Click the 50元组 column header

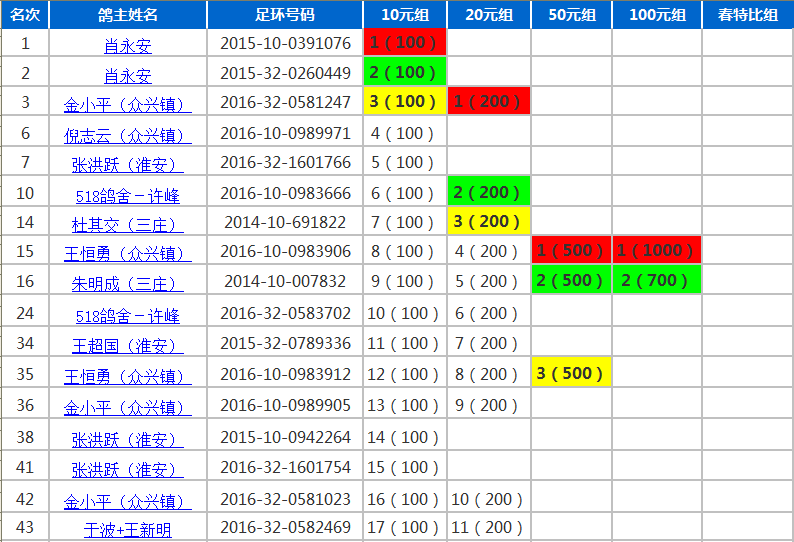tap(571, 15)
